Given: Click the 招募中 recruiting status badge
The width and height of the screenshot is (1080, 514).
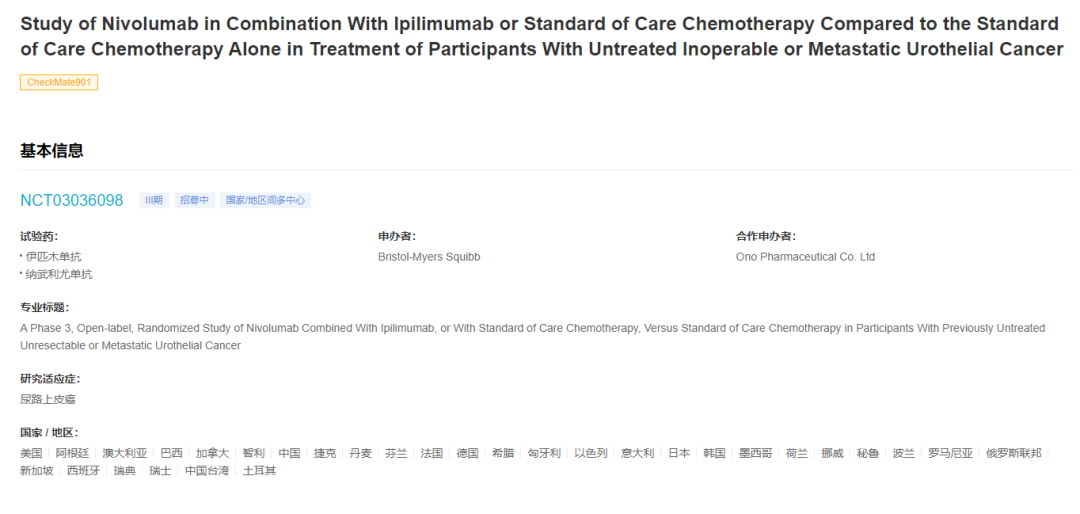Looking at the screenshot, I should pyautogui.click(x=194, y=200).
